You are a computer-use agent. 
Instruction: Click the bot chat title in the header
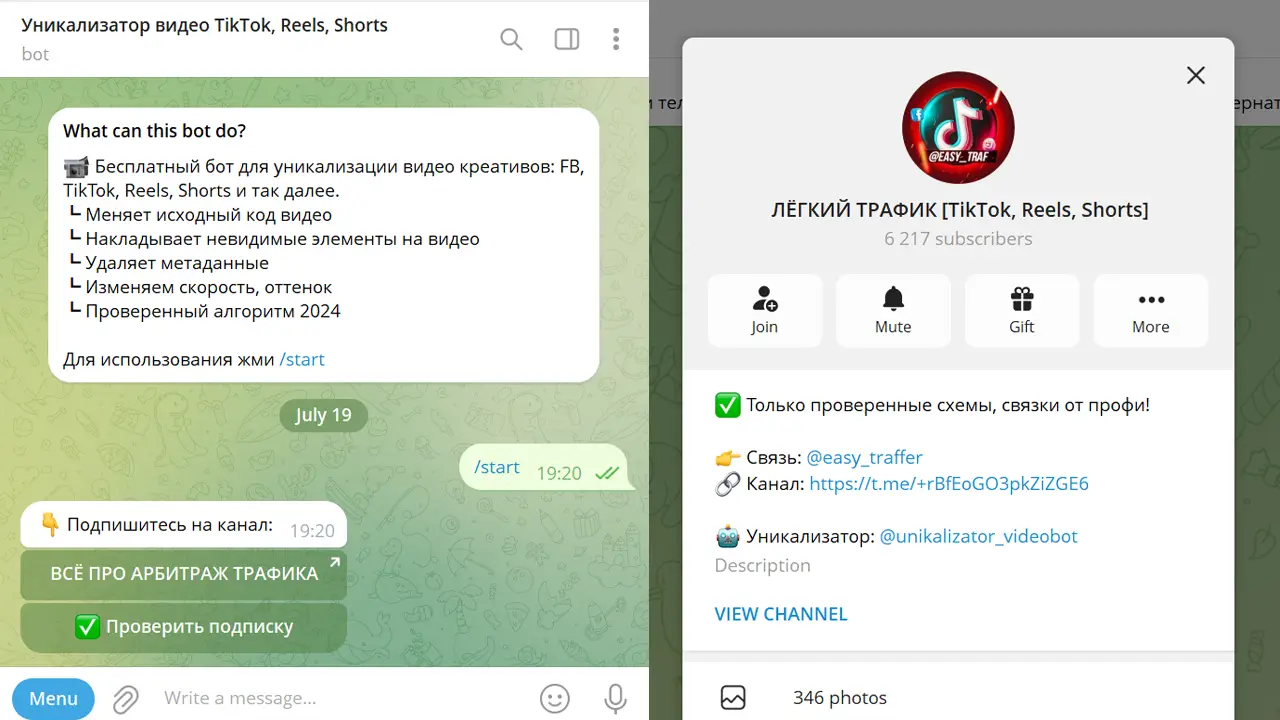tap(205, 25)
